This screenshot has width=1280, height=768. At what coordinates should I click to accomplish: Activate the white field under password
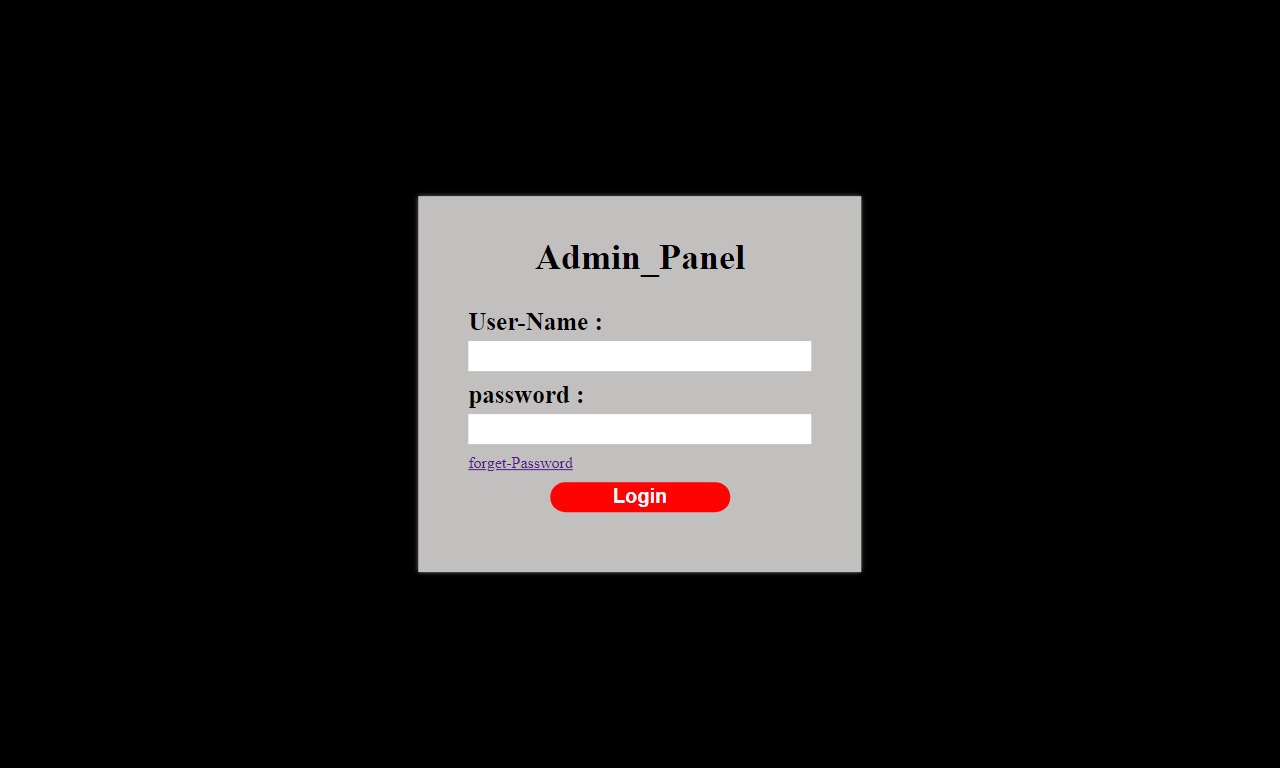click(639, 429)
